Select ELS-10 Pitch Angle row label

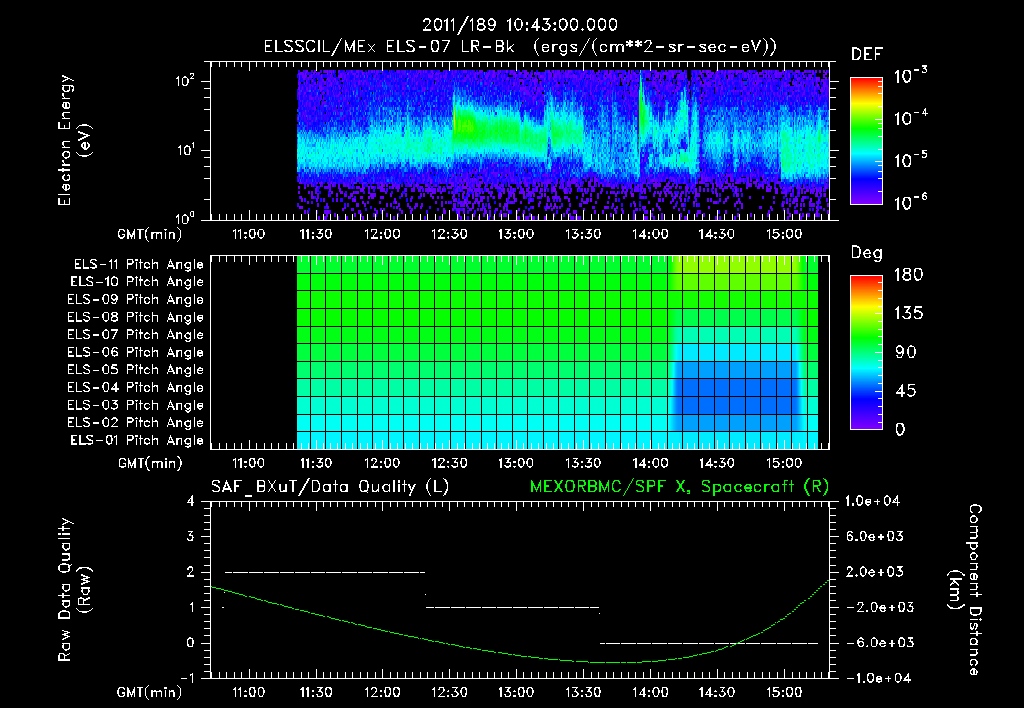tap(137, 282)
